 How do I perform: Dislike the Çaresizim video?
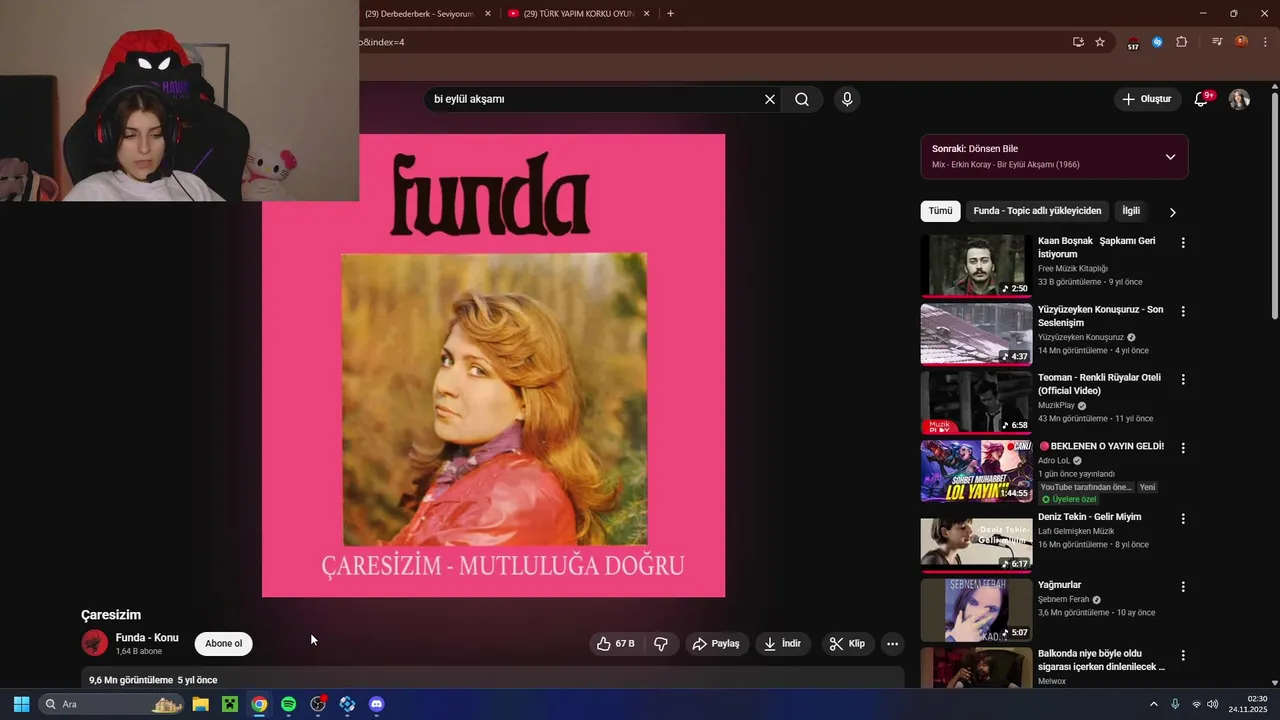click(661, 644)
